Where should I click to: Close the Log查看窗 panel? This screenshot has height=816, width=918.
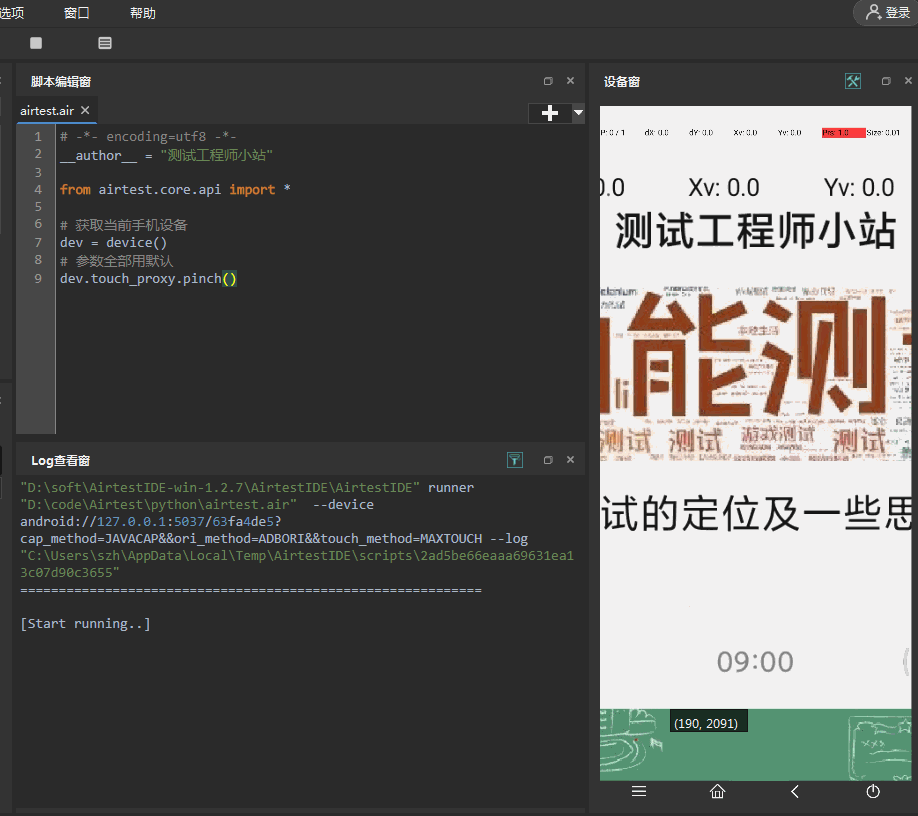pyautogui.click(x=570, y=460)
